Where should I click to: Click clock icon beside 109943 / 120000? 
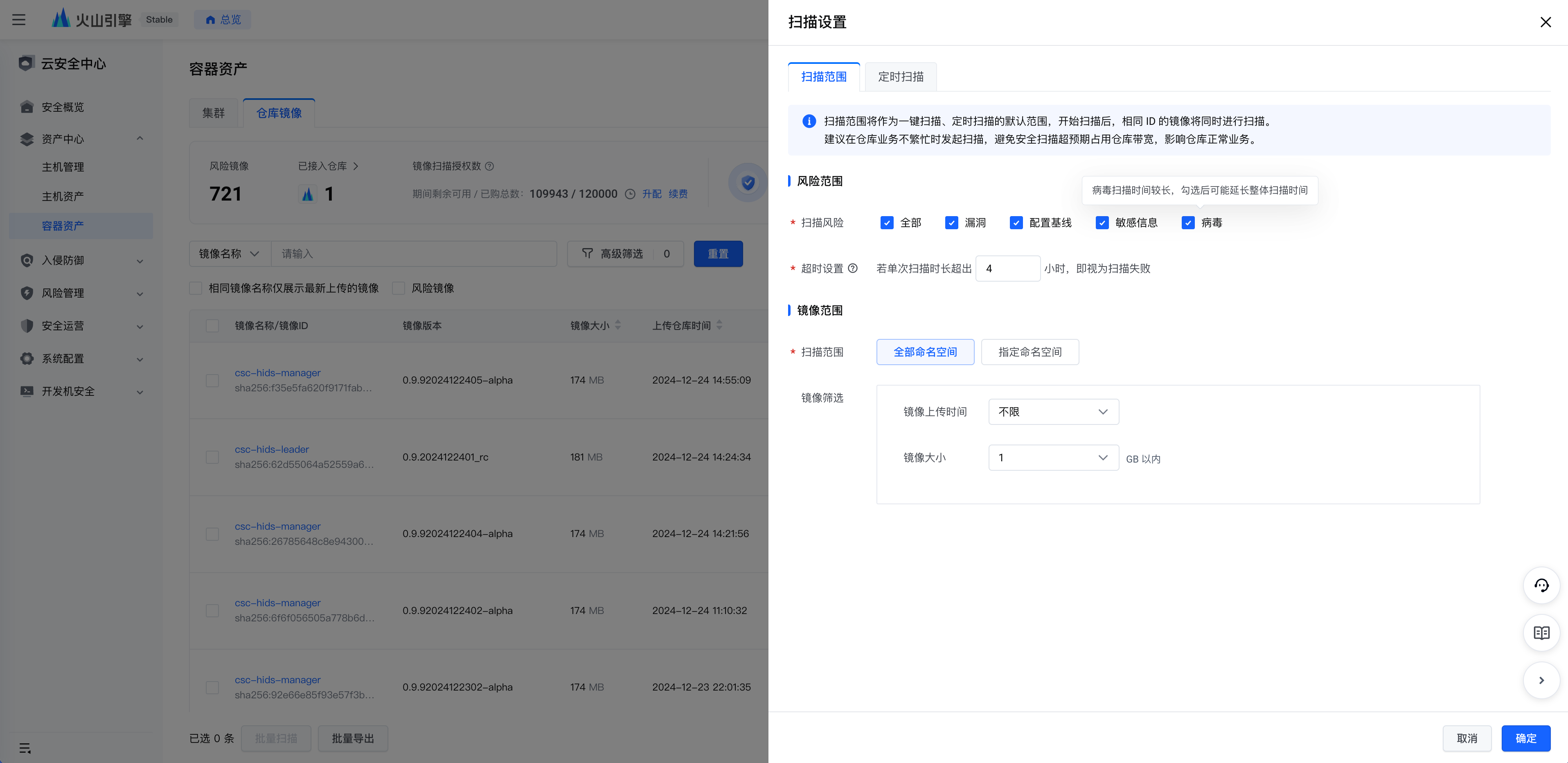(x=630, y=194)
